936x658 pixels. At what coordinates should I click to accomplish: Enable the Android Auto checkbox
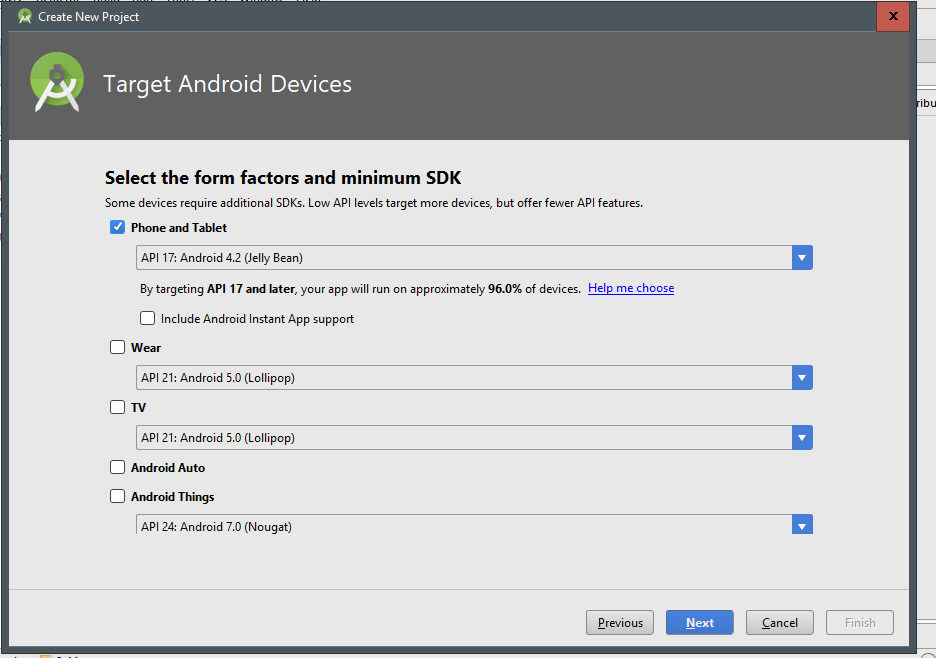pyautogui.click(x=117, y=468)
